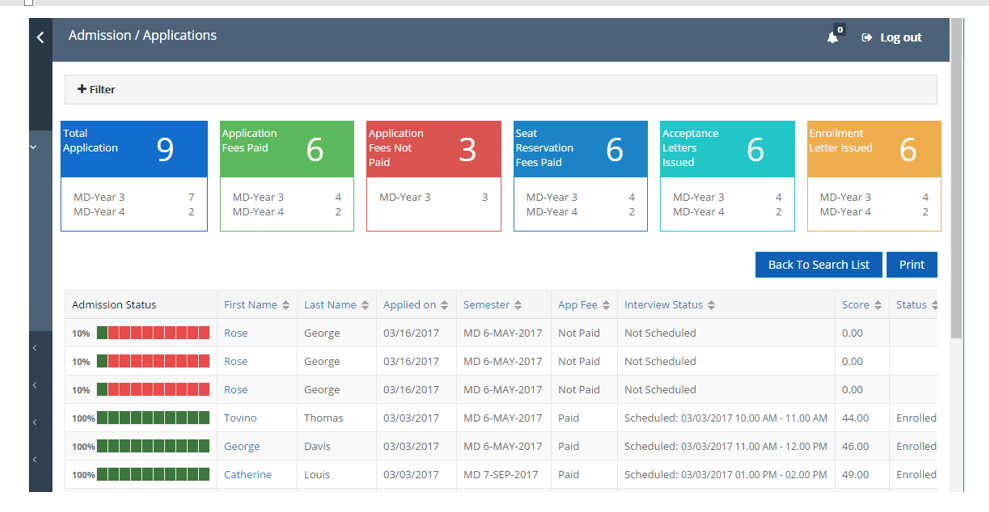The width and height of the screenshot is (989, 512).
Task: Click George Davis's 100% admission progress bar
Action: point(153,446)
